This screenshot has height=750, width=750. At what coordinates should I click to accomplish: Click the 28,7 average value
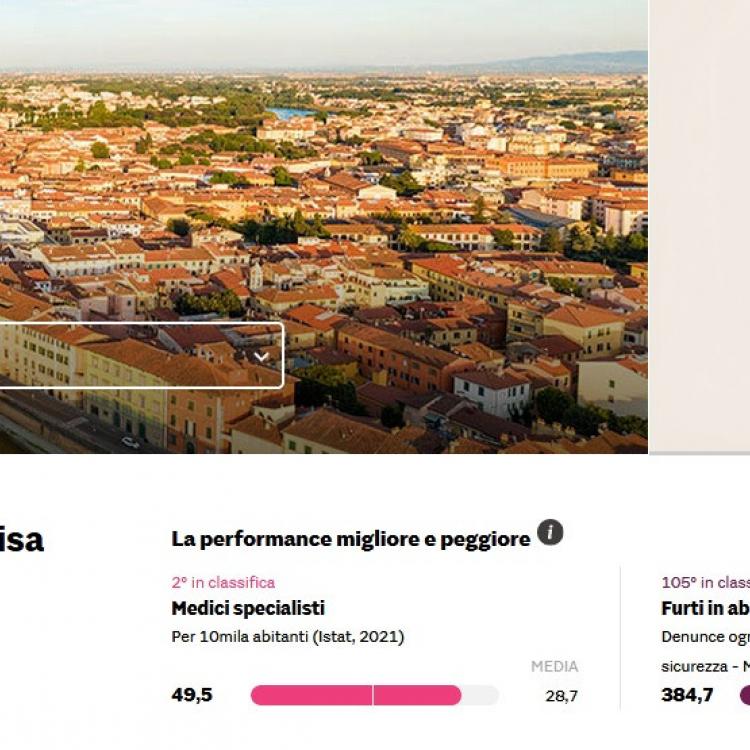561,696
